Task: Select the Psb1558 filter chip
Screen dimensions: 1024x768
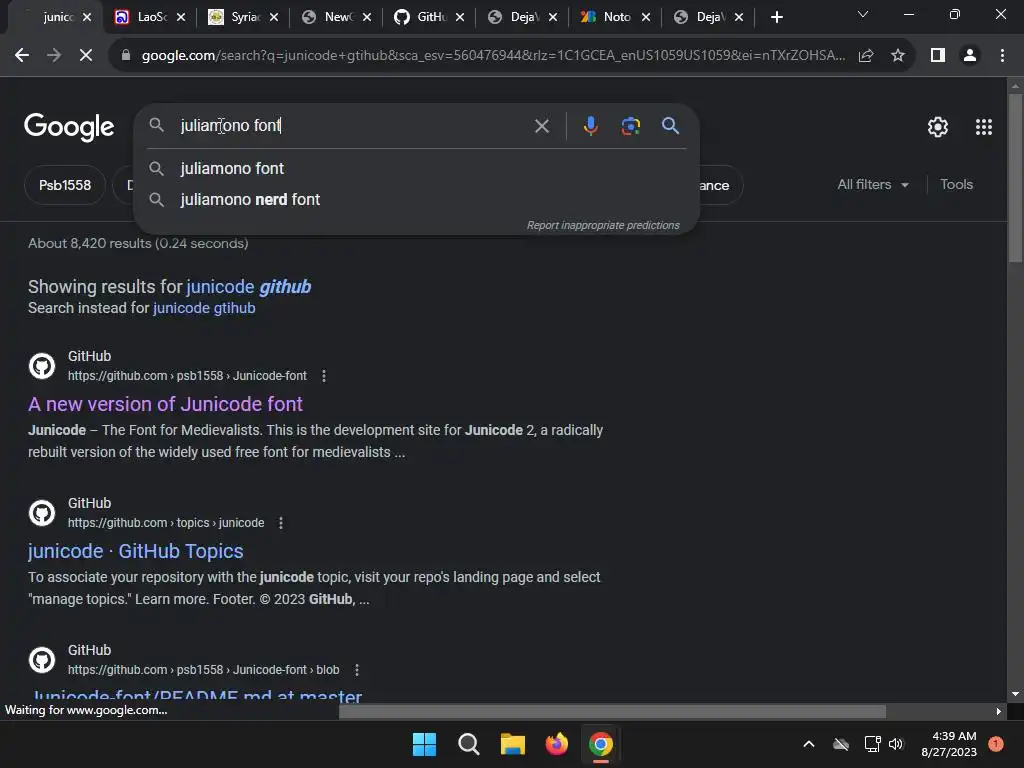Action: point(65,185)
